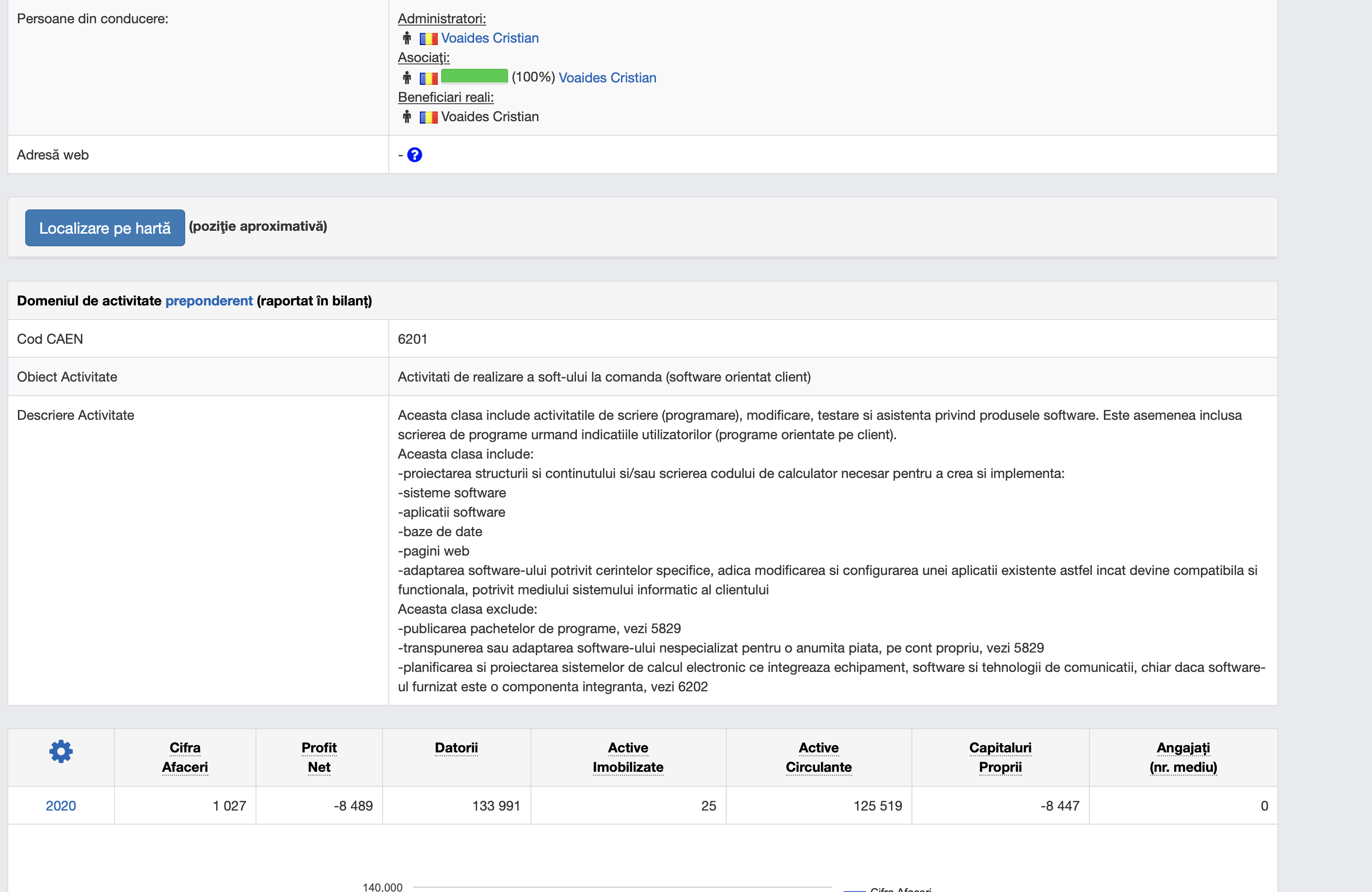Click Cifra Afaceri column header

click(x=185, y=757)
